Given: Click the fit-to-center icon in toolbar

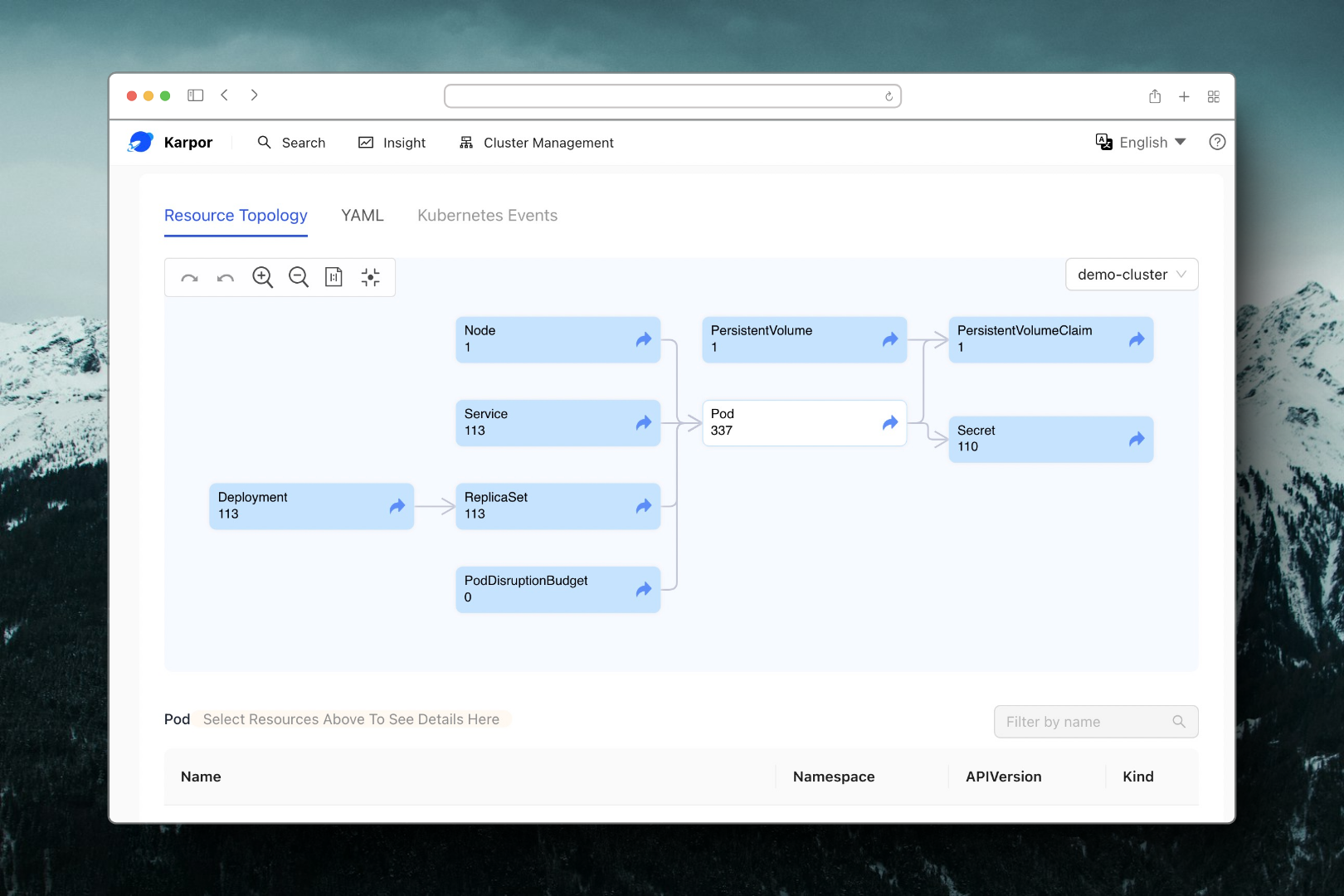Looking at the screenshot, I should (x=371, y=277).
